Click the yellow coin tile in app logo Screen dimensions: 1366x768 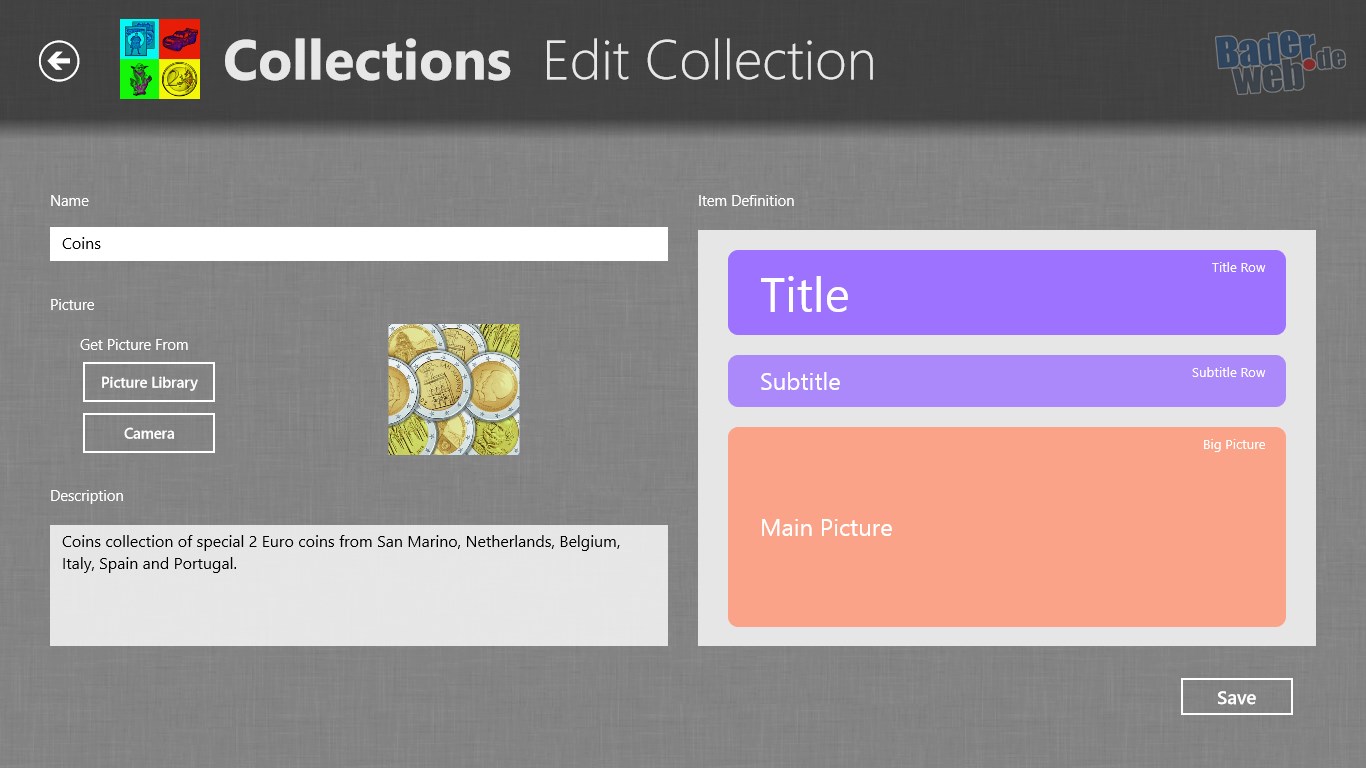(180, 79)
